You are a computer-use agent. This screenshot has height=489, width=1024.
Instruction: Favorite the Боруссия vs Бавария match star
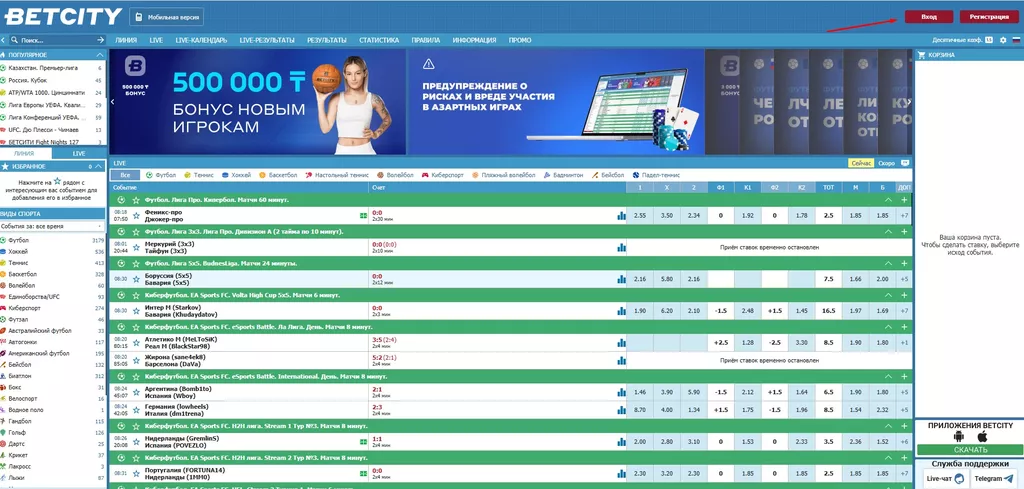click(x=136, y=279)
